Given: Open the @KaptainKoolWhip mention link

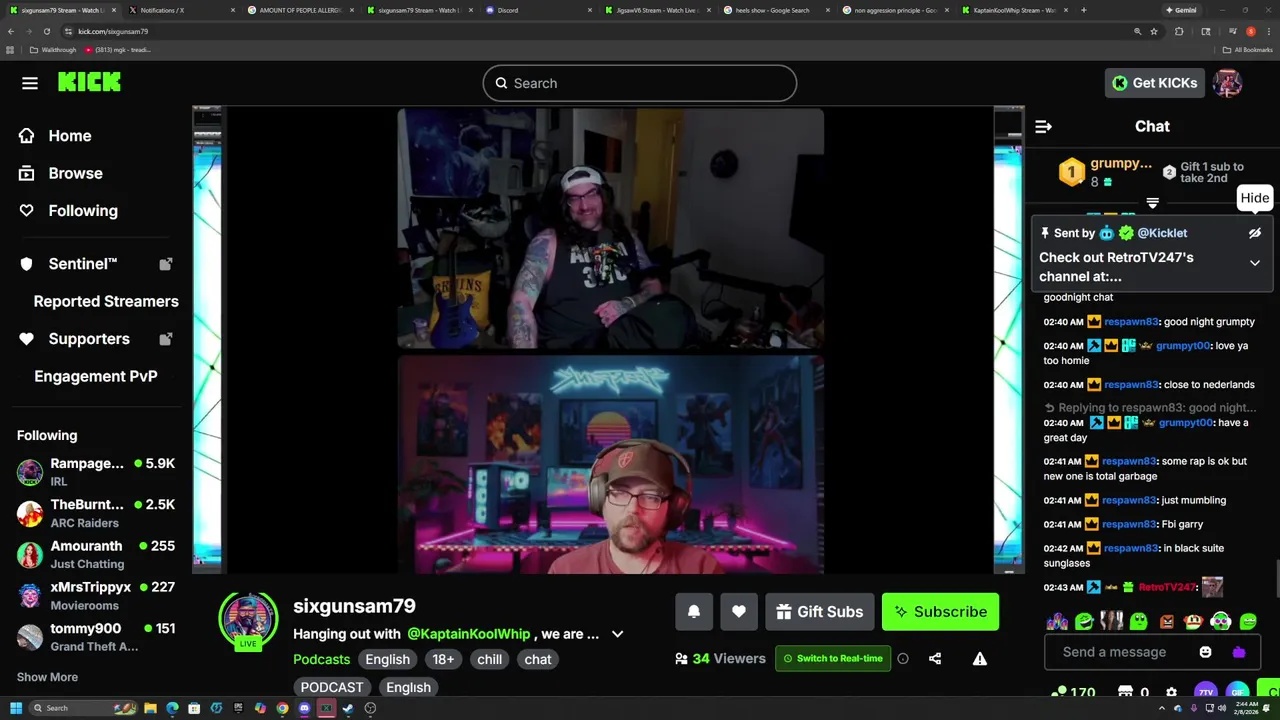Looking at the screenshot, I should pos(469,634).
